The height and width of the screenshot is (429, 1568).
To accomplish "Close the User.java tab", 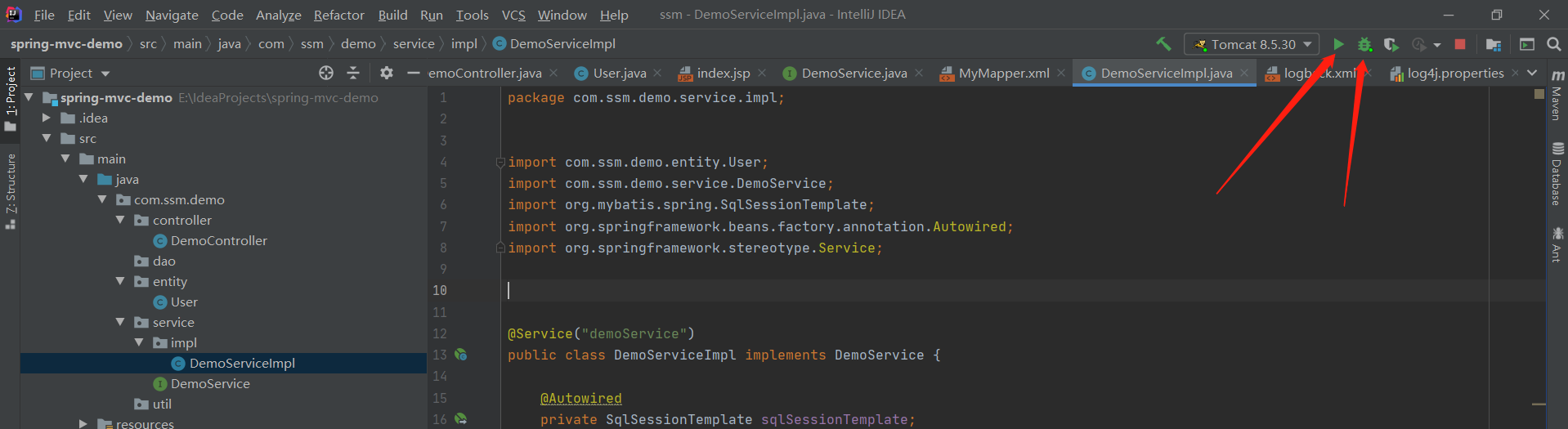I will coord(657,73).
